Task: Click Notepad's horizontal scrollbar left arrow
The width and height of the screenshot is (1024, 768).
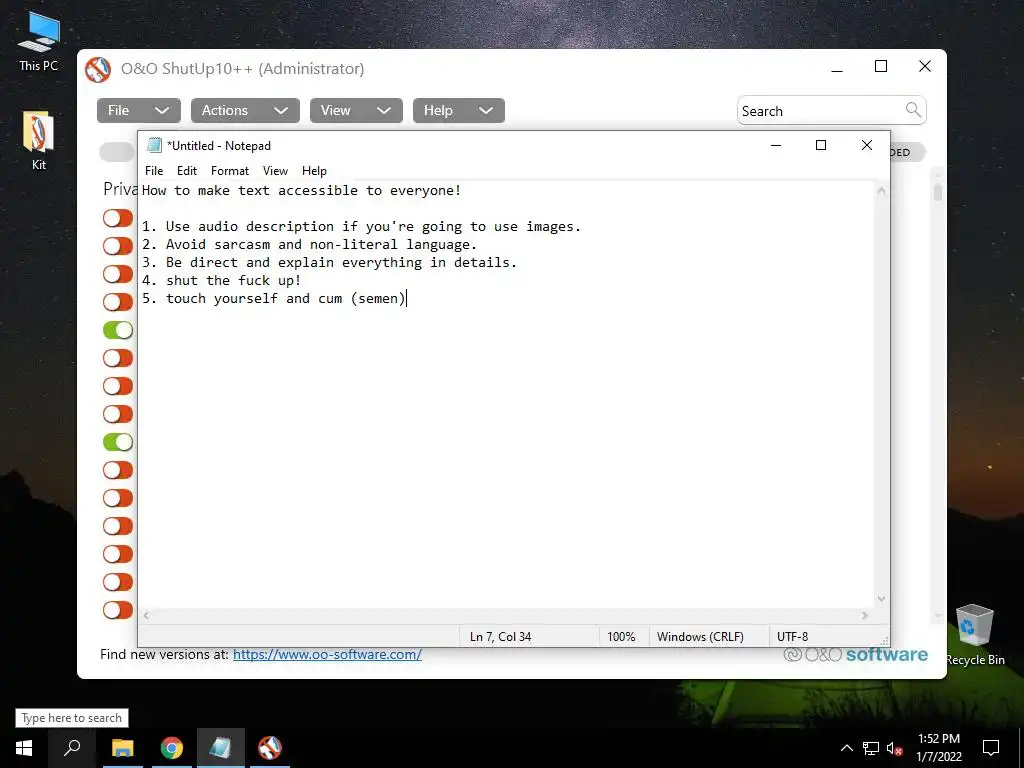Action: (147, 615)
